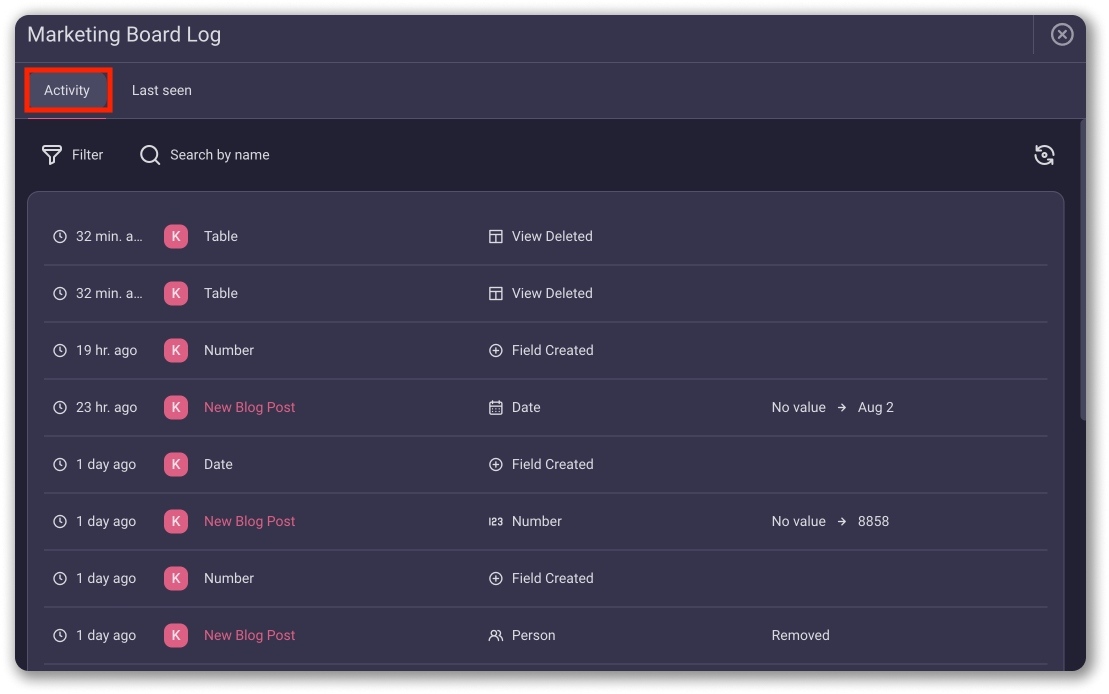
Task: Click the clock icon beside 23 hr. ago
Action: click(60, 407)
